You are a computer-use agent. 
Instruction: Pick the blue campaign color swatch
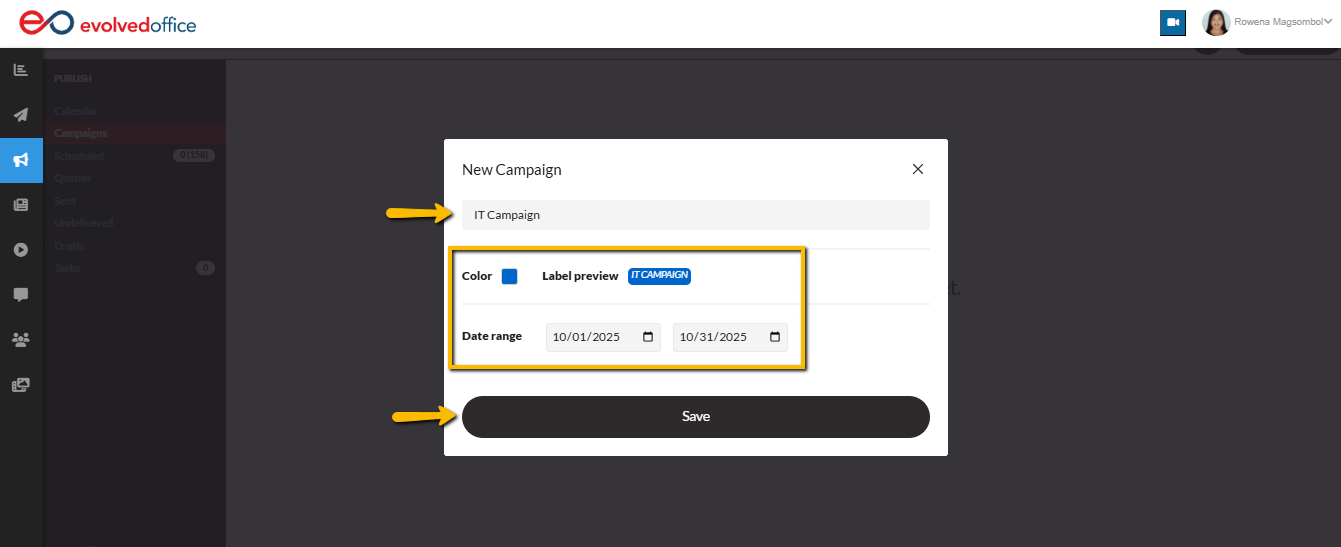tap(509, 277)
